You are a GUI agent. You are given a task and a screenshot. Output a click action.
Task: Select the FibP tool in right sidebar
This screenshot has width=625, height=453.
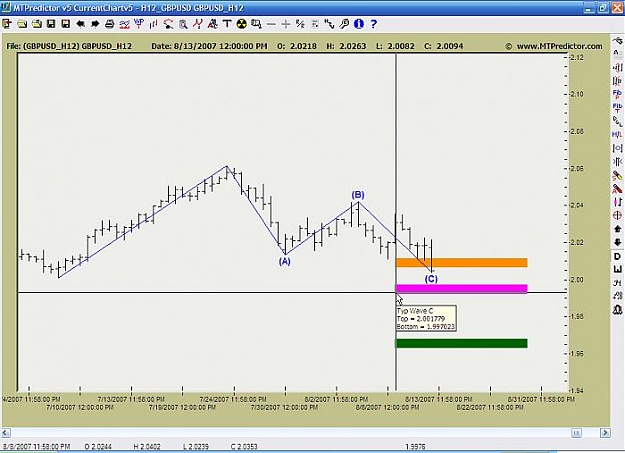click(x=617, y=94)
